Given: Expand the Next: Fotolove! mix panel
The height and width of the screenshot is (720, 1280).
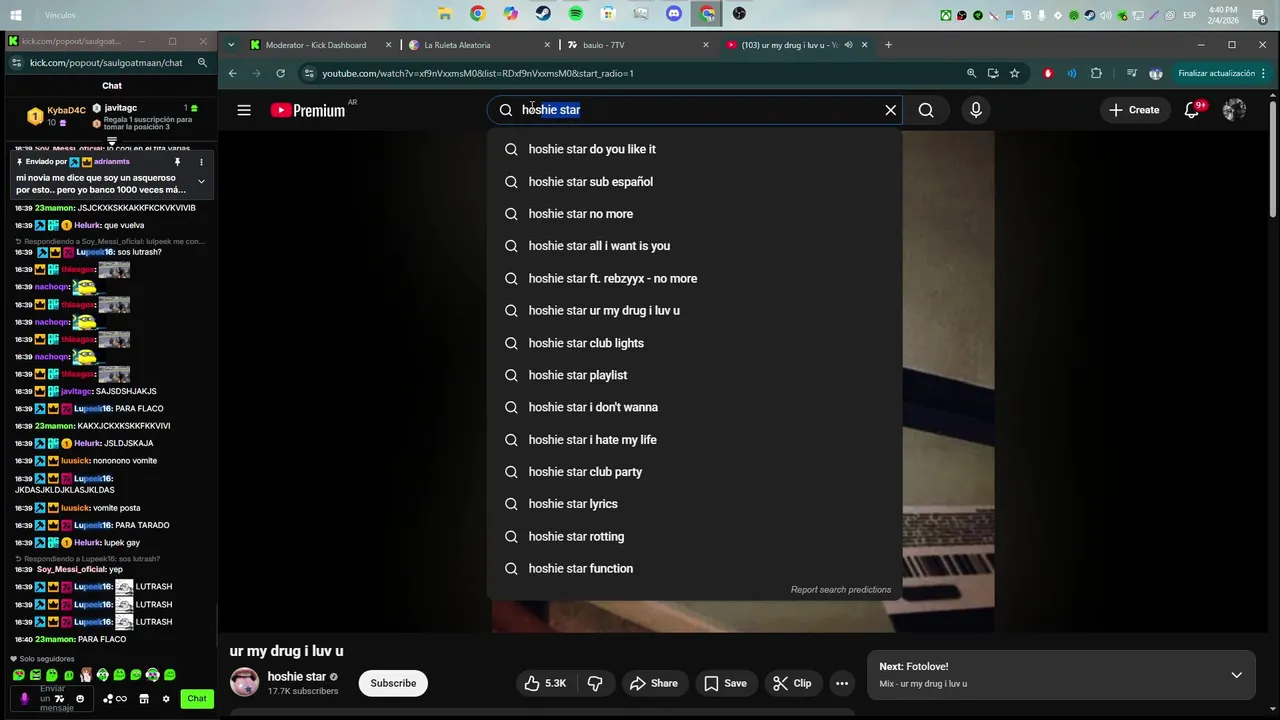Looking at the screenshot, I should click(1236, 675).
